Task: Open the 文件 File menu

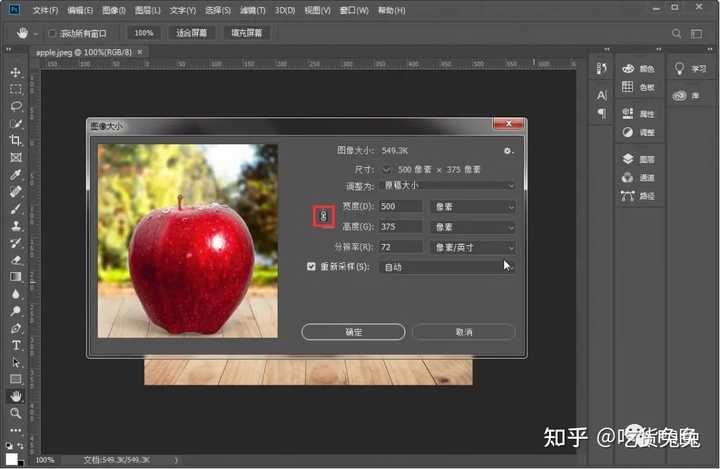Action: point(45,10)
